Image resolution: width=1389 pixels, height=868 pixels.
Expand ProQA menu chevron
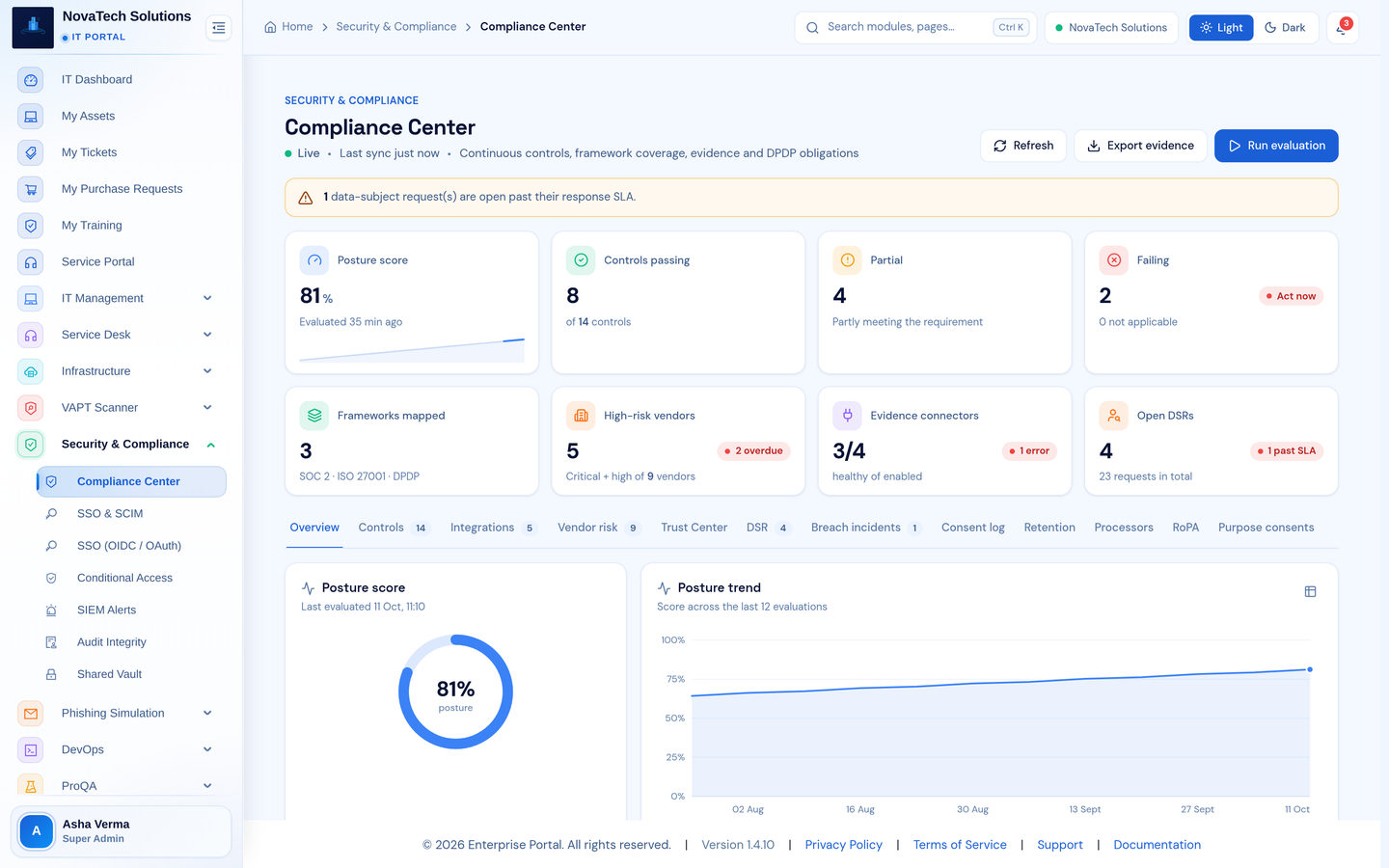coord(207,786)
